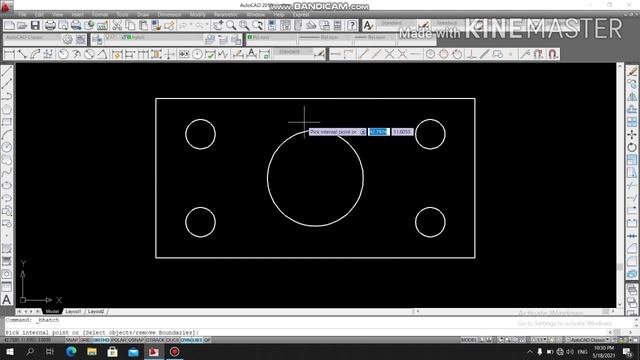Open File Explorer from taskbar
The width and height of the screenshot is (640, 360).
pos(92,351)
